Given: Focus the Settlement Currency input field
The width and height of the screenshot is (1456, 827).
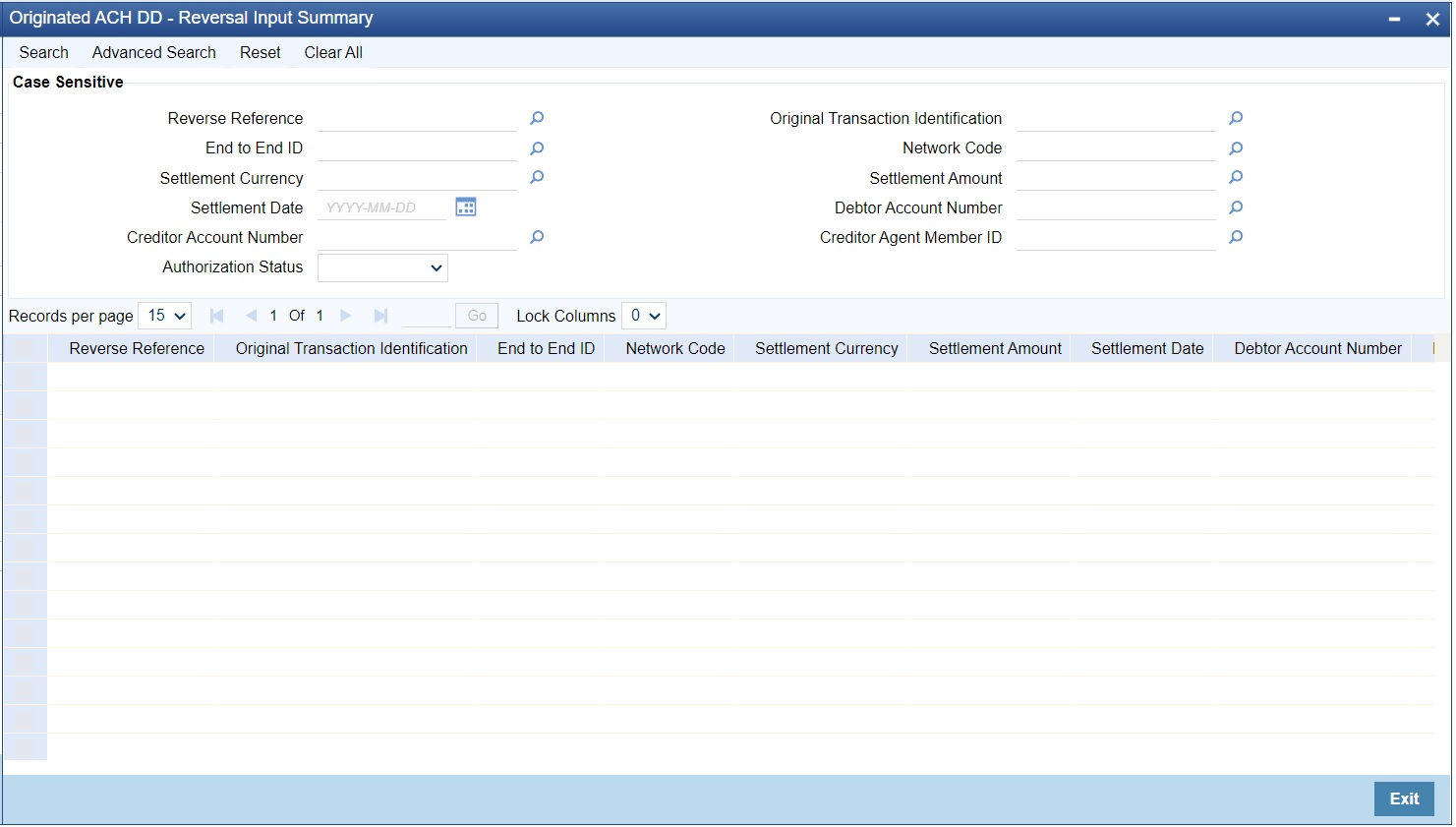Looking at the screenshot, I should coord(417,178).
